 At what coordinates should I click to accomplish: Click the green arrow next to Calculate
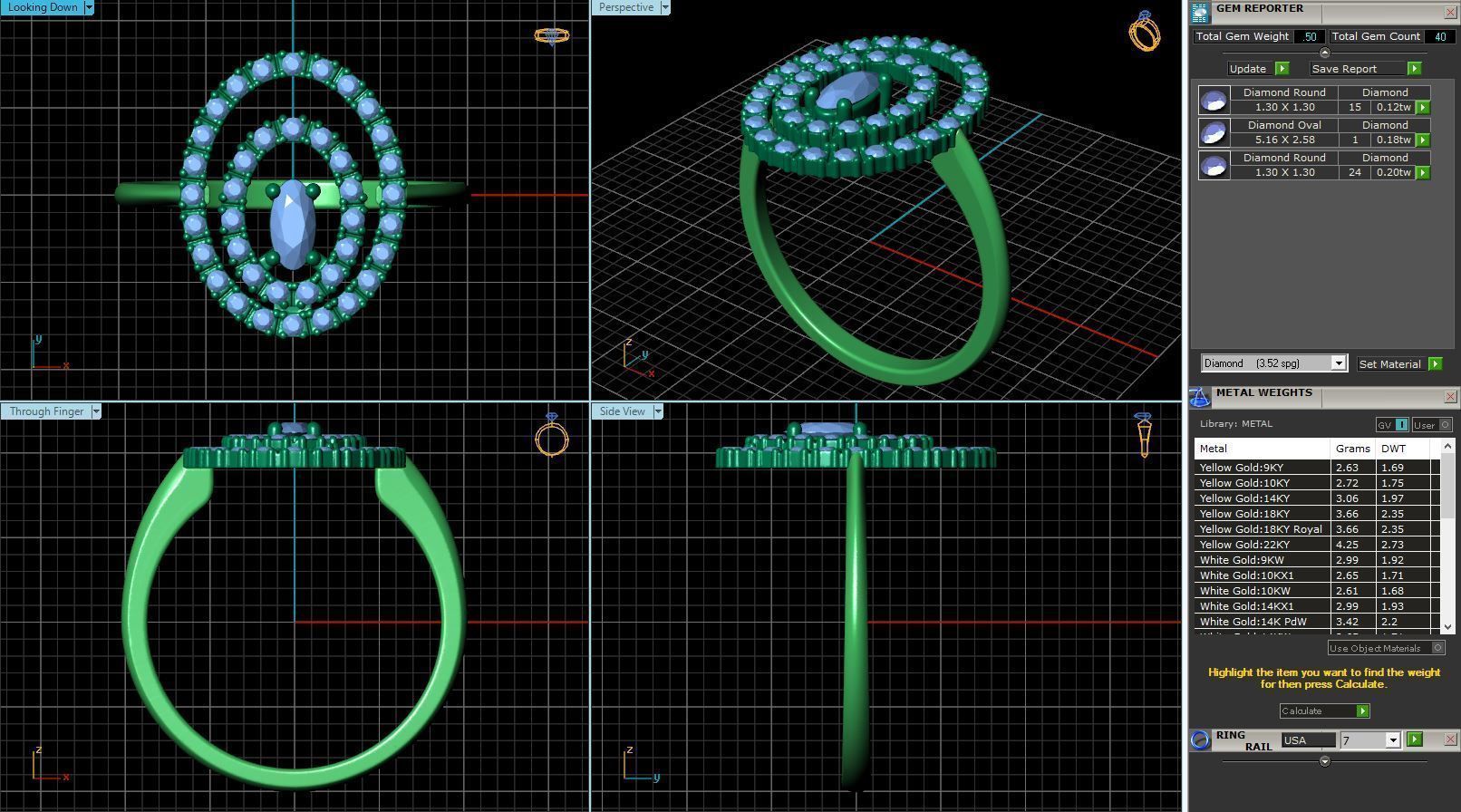coord(1362,711)
